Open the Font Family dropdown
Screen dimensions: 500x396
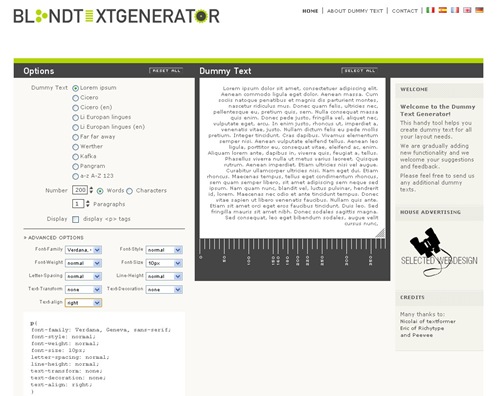click(83, 250)
